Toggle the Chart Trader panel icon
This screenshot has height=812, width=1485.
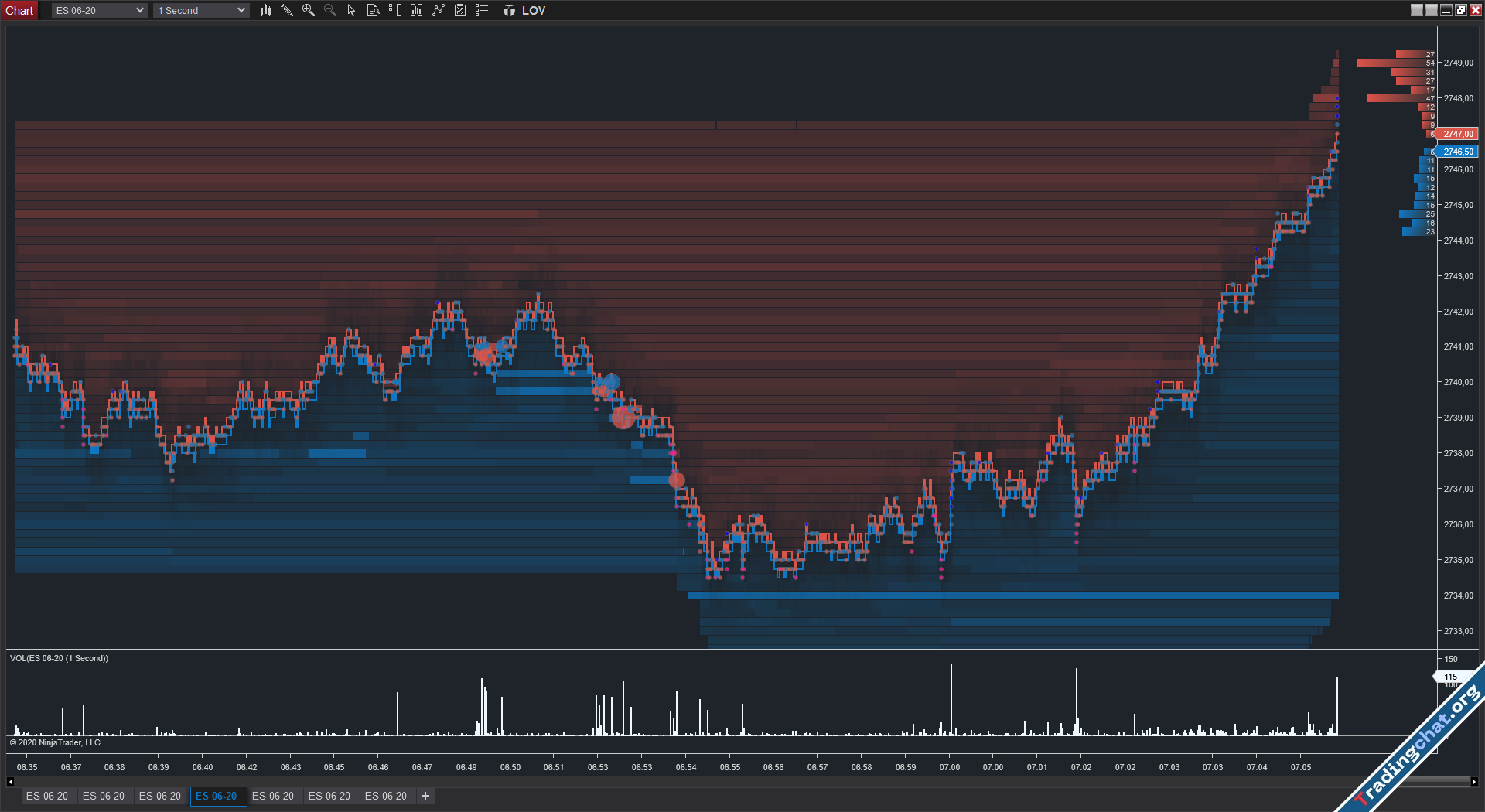pyautogui.click(x=395, y=10)
